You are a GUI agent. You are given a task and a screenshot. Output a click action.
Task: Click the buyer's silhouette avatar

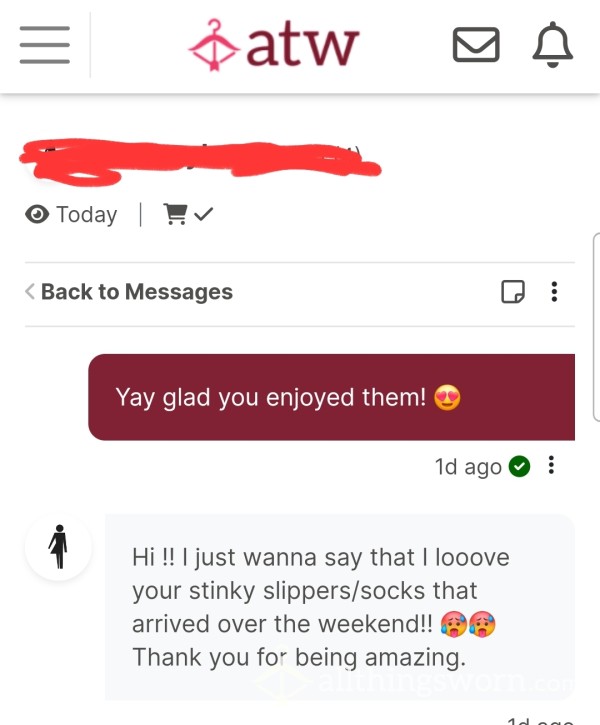coord(58,547)
